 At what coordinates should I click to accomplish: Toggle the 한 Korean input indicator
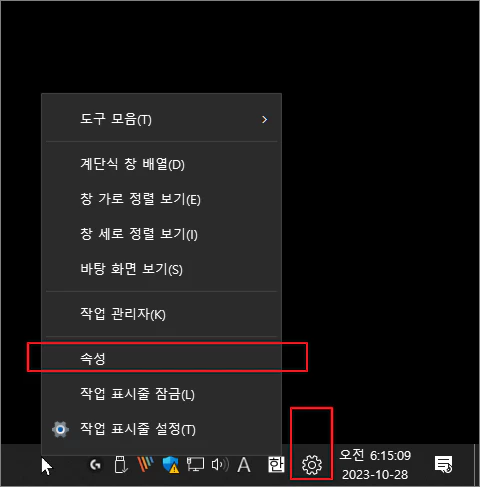[x=276, y=464]
